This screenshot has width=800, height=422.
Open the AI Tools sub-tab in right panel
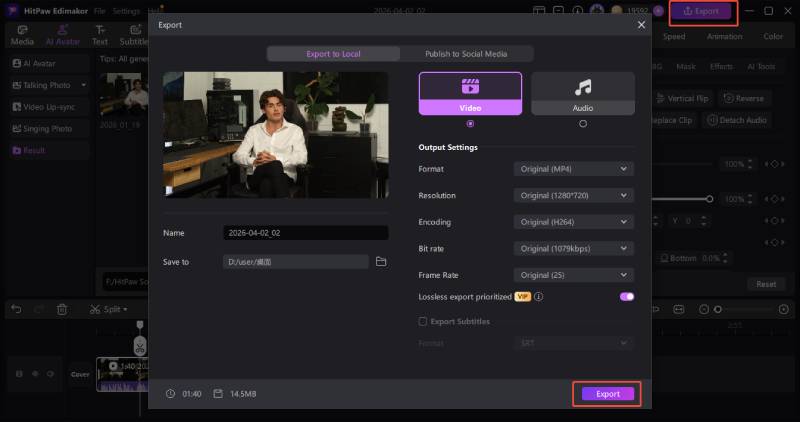tap(761, 66)
